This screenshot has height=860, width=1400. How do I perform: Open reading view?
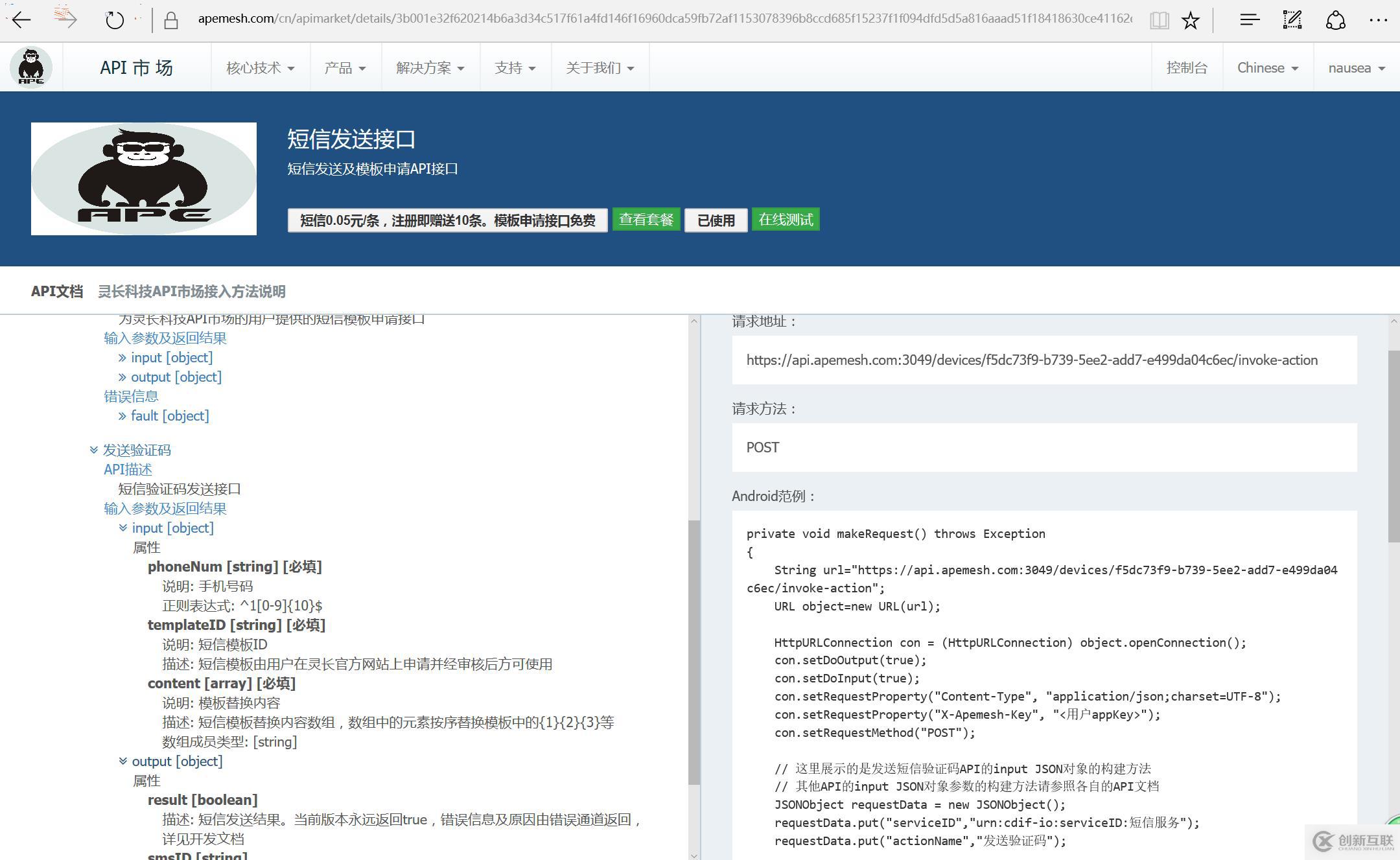(1160, 20)
